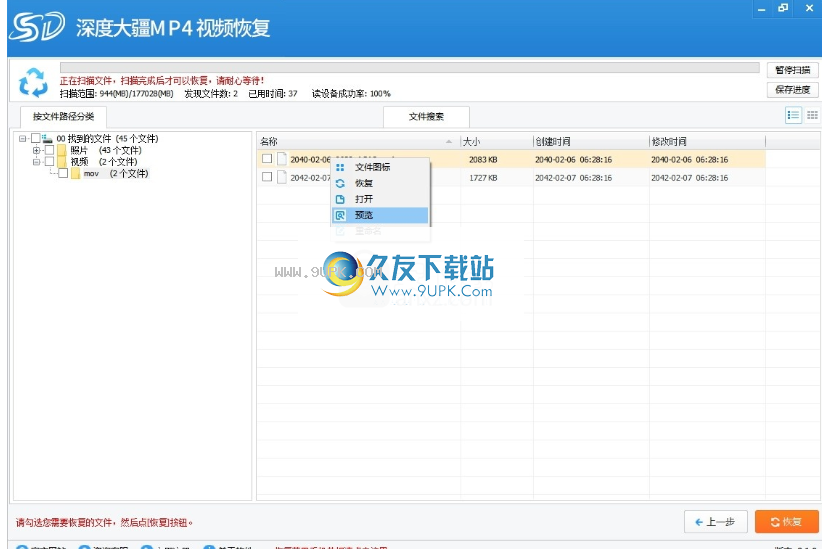Check the 2042-02-07 file row checkbox
The width and height of the screenshot is (822, 549).
point(267,177)
